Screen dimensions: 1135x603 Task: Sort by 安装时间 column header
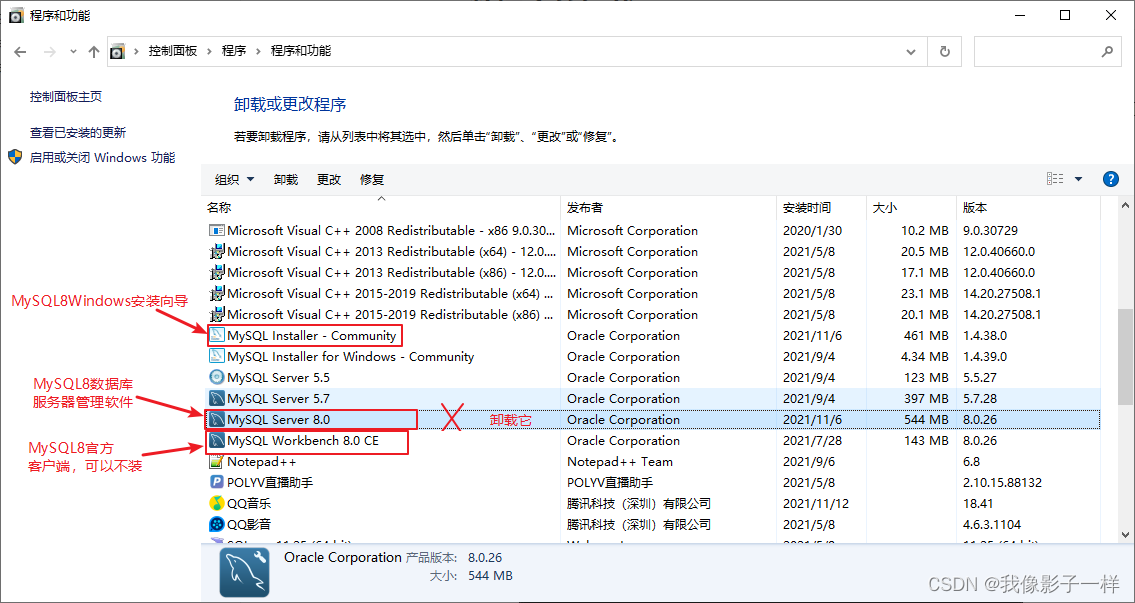click(821, 208)
